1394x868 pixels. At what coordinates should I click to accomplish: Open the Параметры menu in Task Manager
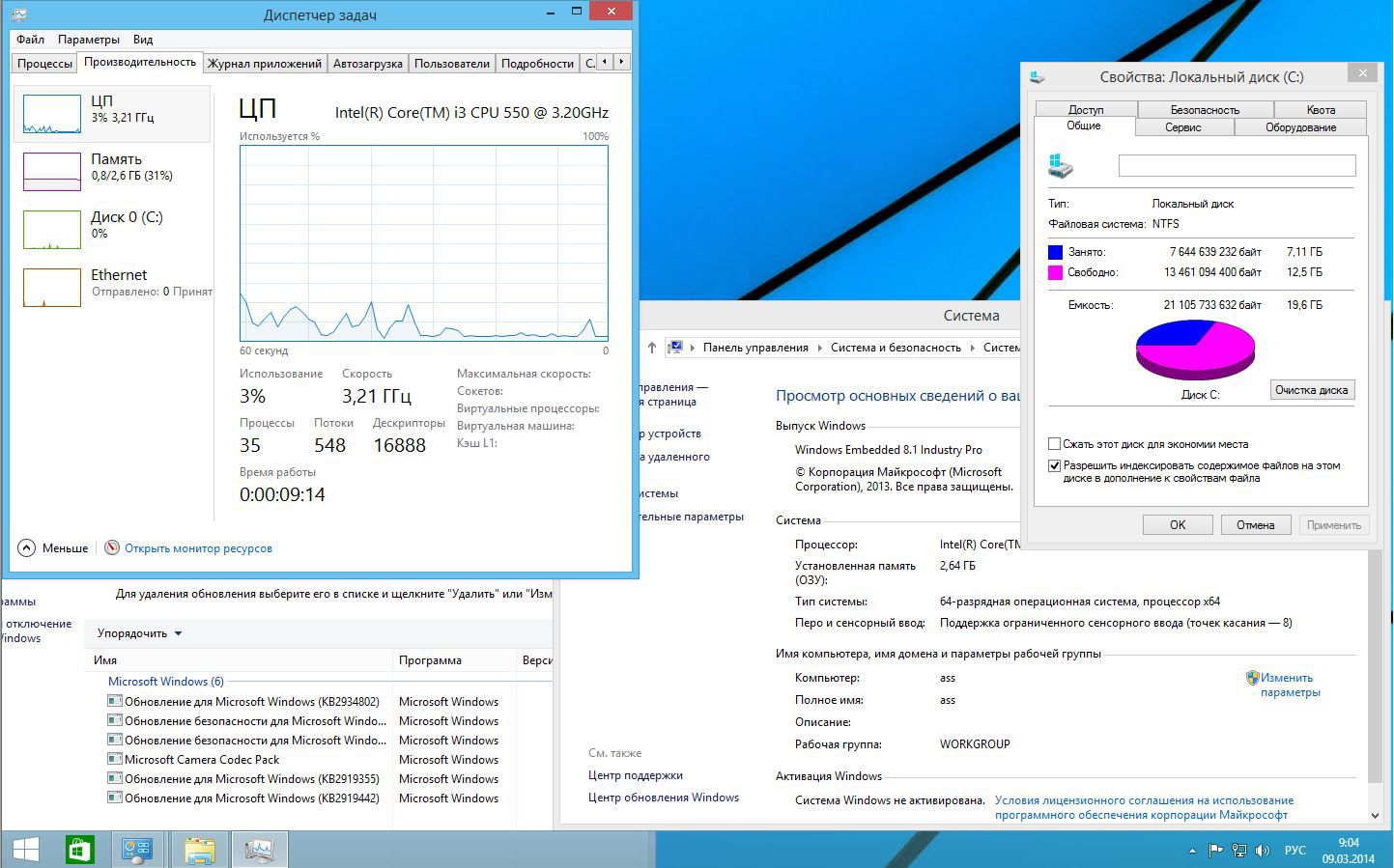(89, 40)
